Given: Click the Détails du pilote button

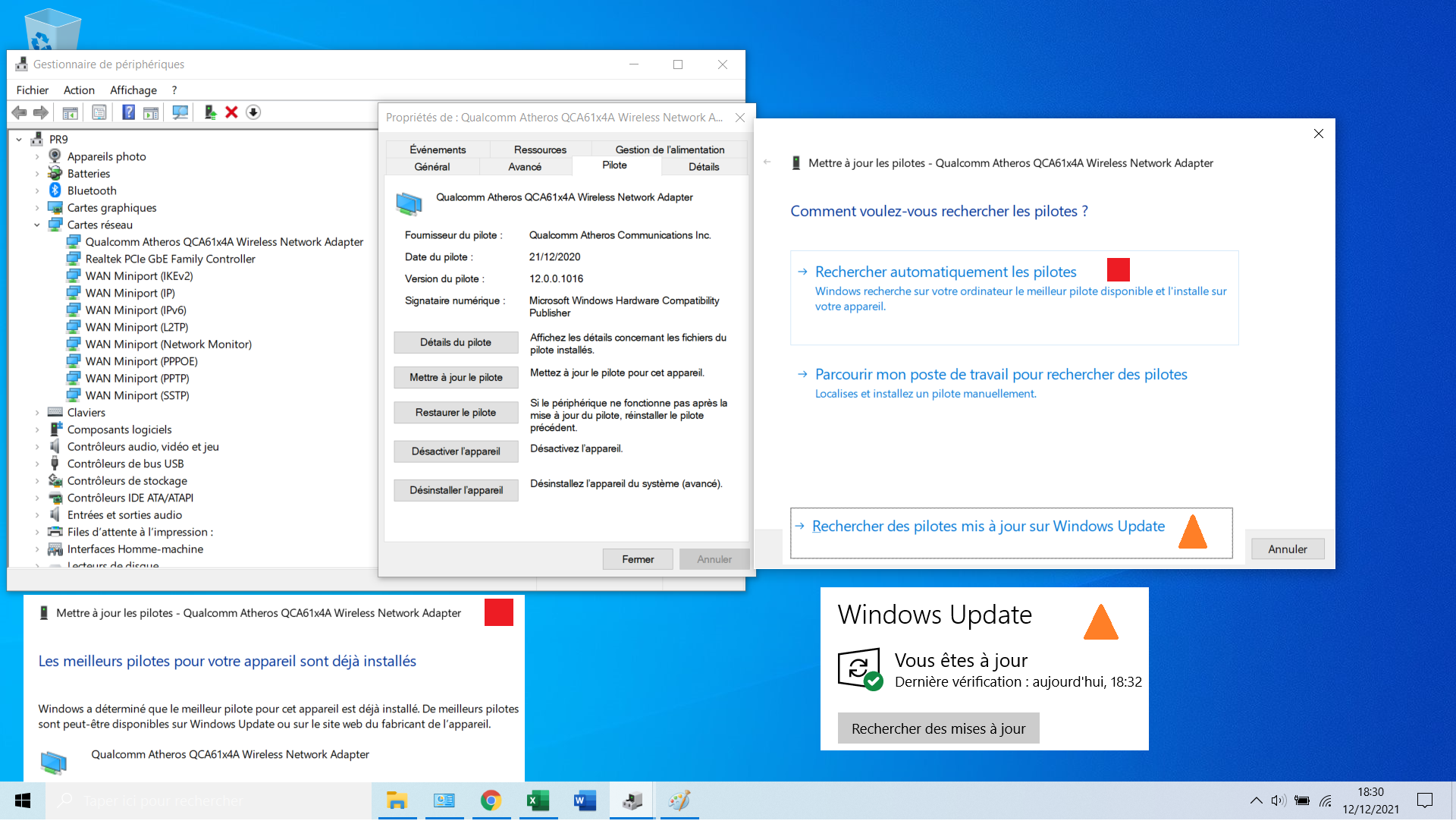Looking at the screenshot, I should click(x=456, y=343).
